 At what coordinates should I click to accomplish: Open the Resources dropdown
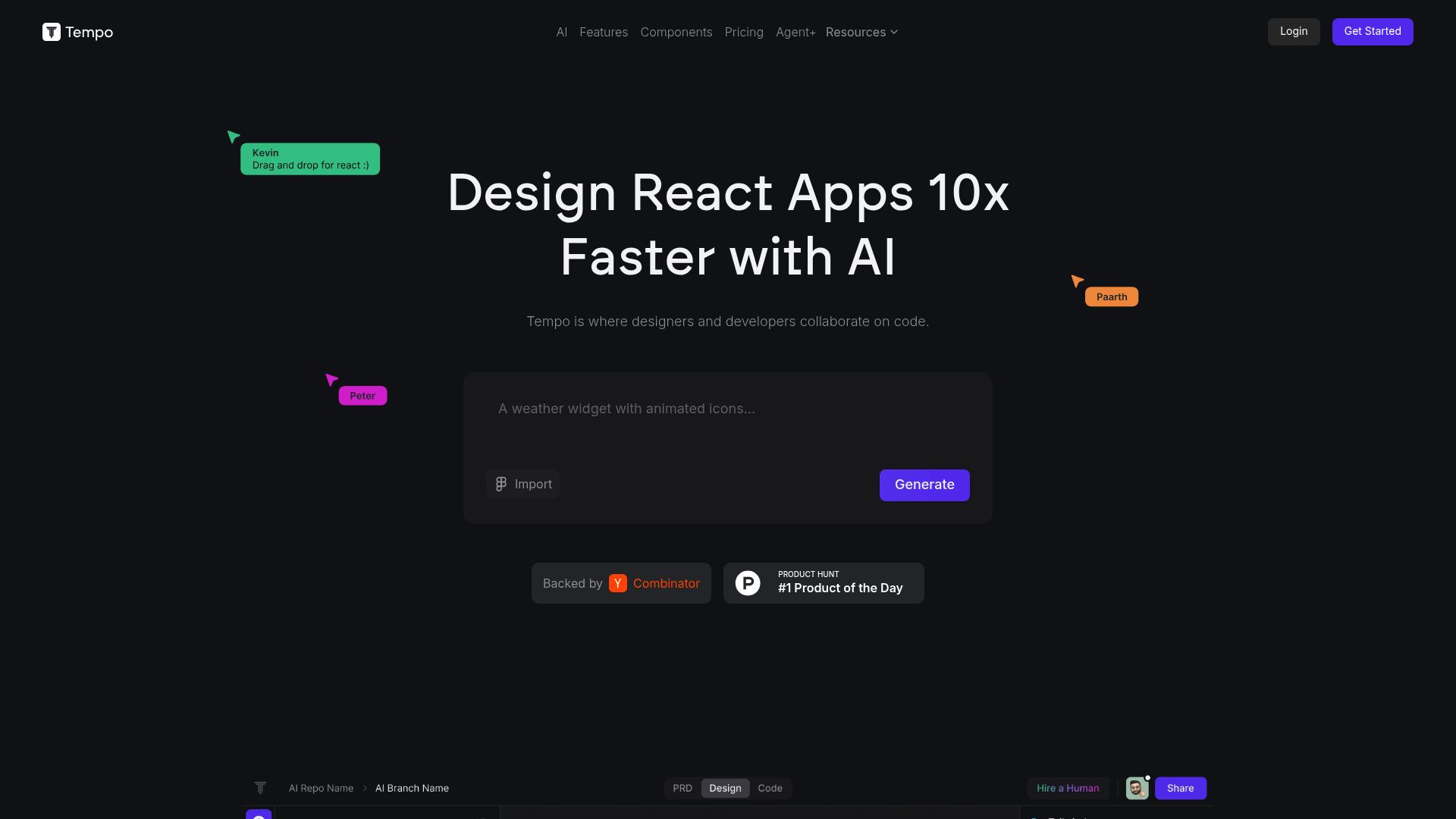861,32
